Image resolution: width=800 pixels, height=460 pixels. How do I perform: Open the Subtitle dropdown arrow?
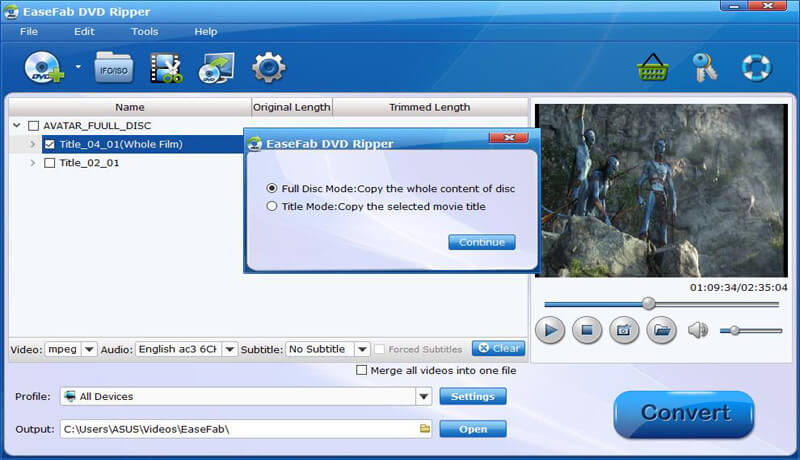[x=362, y=349]
